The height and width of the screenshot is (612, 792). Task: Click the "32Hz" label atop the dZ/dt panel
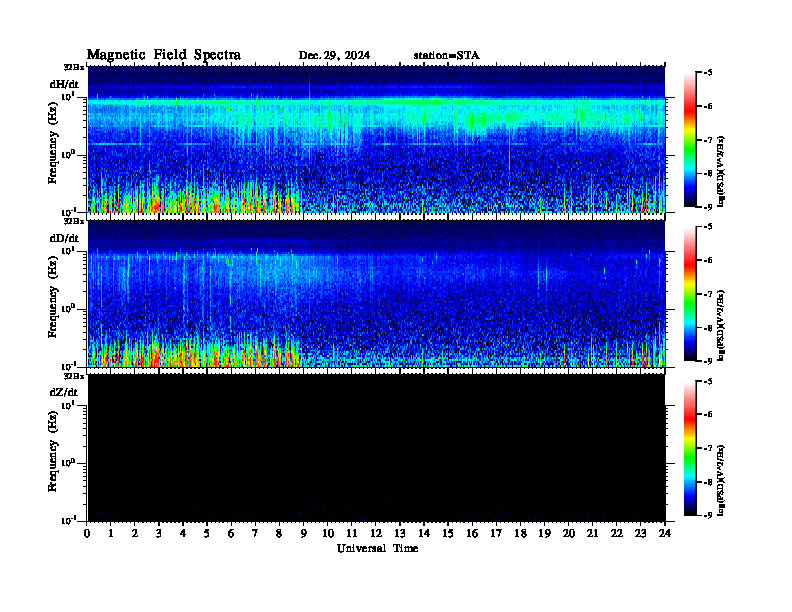point(74,376)
